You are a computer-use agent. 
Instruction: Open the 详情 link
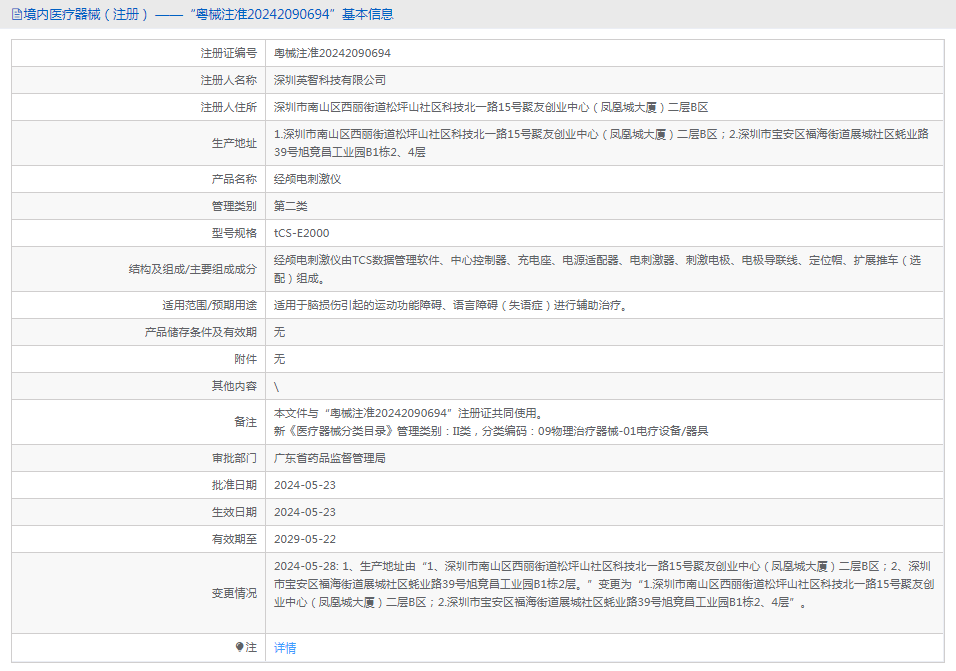[x=285, y=648]
